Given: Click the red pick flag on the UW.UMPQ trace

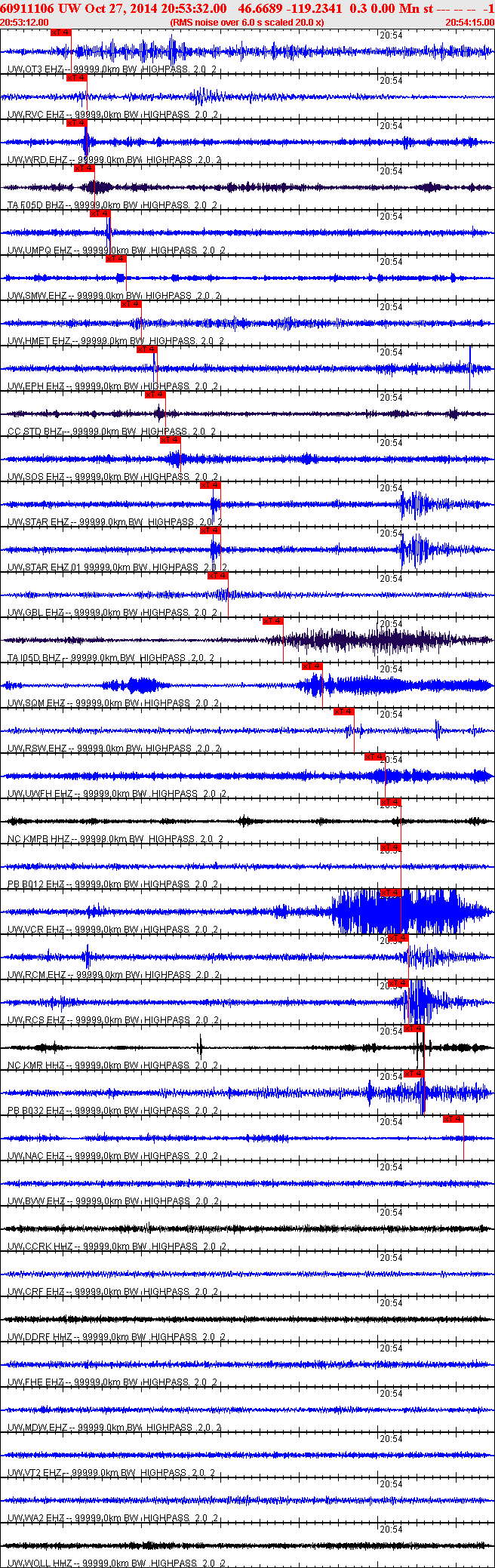Looking at the screenshot, I should pos(100,214).
